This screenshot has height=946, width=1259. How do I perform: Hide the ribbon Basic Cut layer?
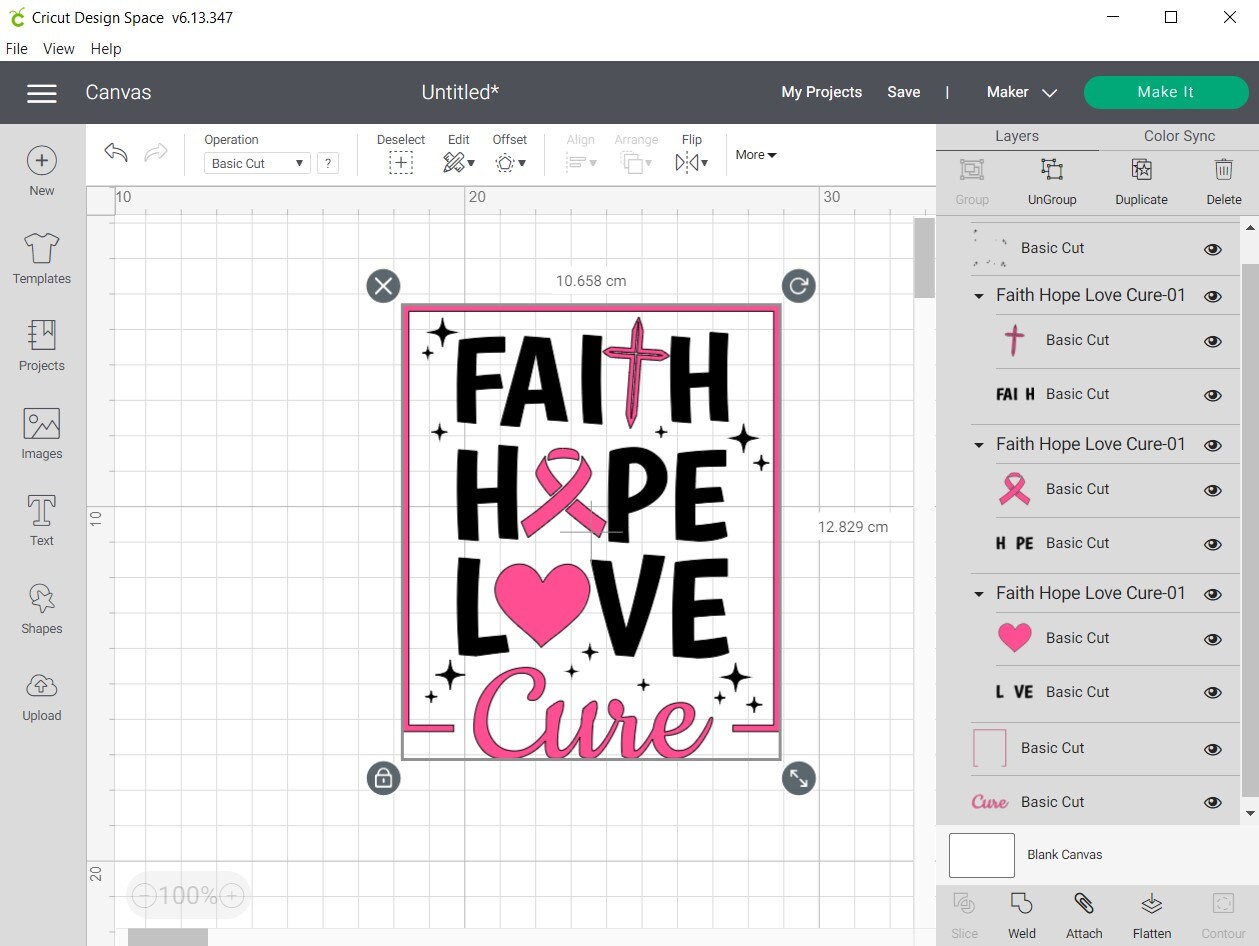pos(1212,490)
